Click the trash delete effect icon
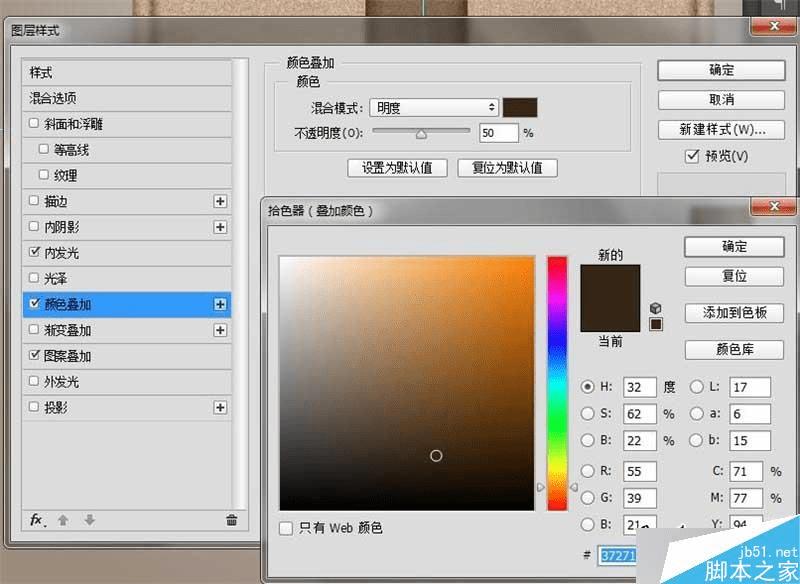 232,520
